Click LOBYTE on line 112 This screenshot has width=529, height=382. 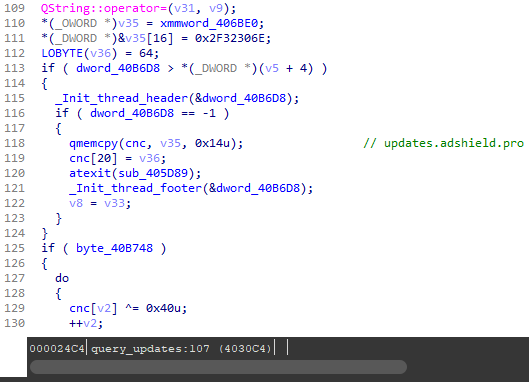pos(62,53)
